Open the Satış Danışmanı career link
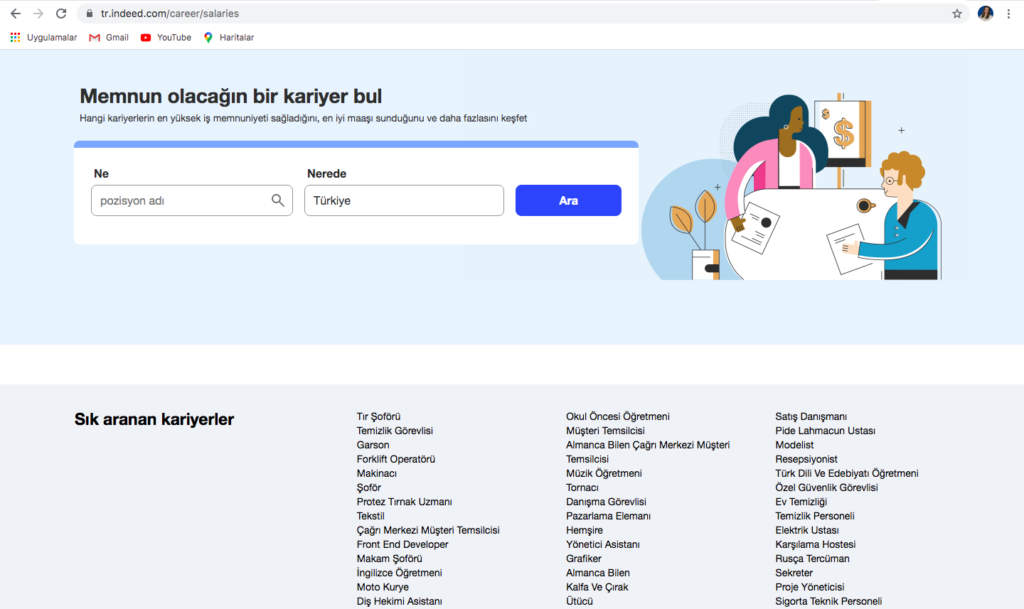 click(811, 416)
